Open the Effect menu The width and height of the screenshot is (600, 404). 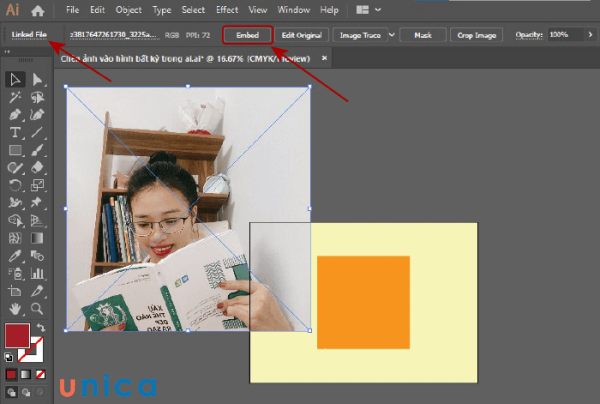pos(227,10)
